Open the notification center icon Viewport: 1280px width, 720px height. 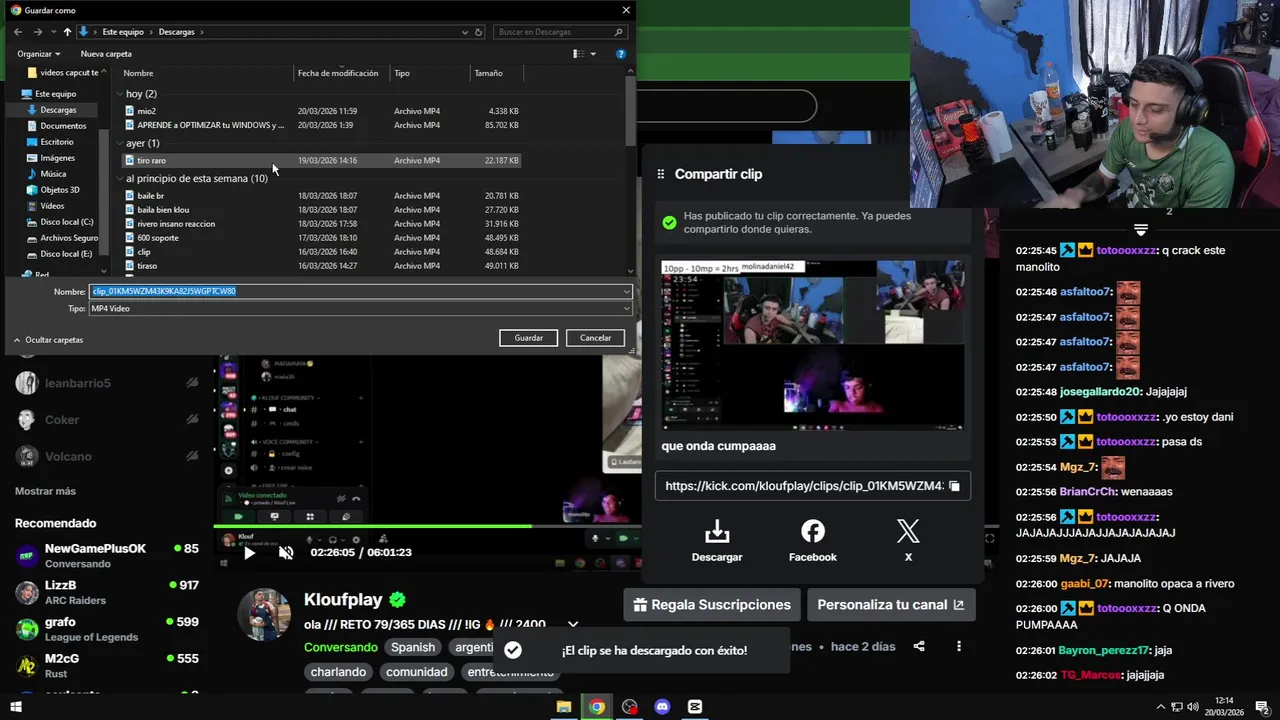point(1263,707)
